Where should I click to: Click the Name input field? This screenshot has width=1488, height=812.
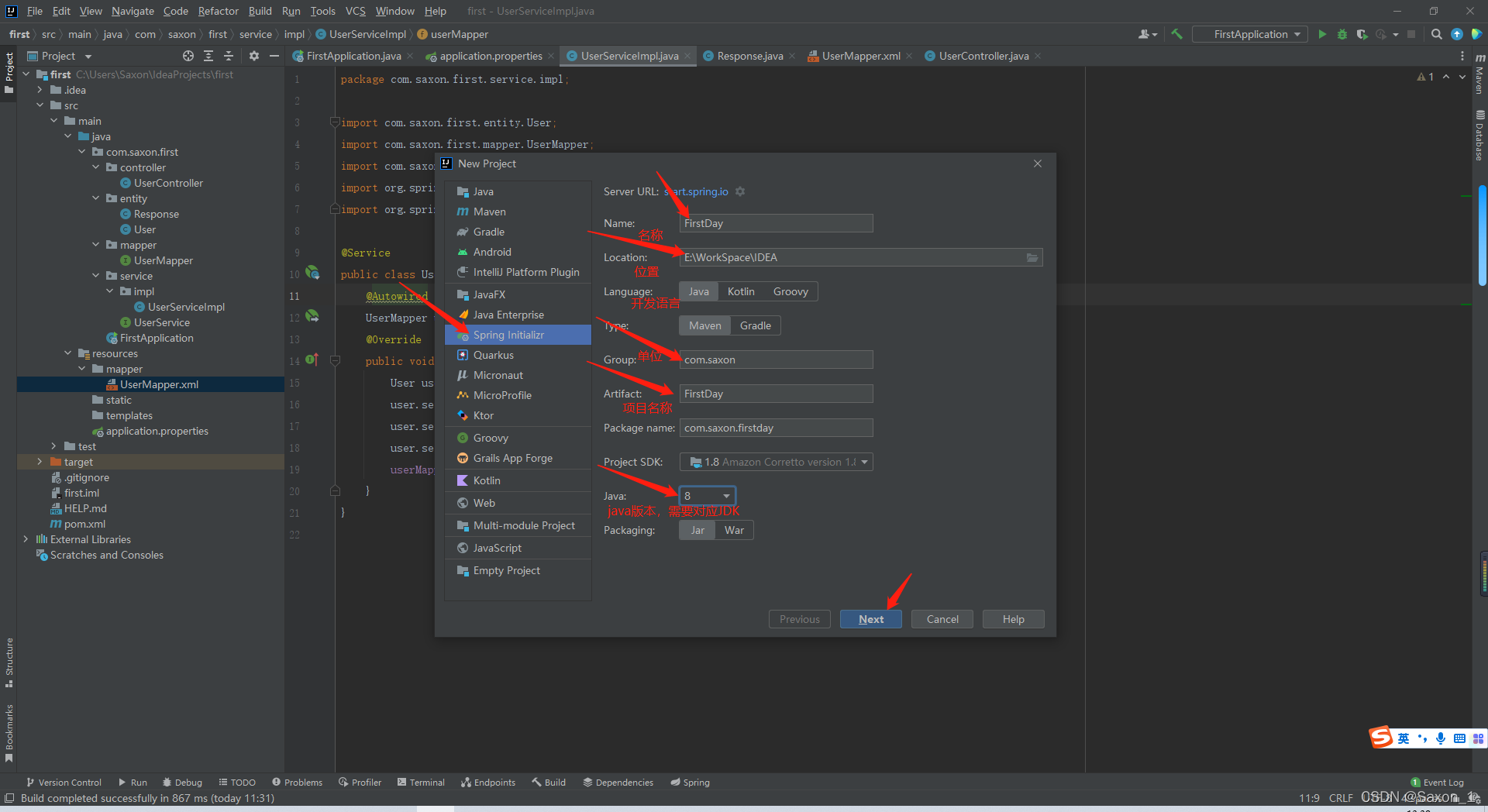point(776,223)
